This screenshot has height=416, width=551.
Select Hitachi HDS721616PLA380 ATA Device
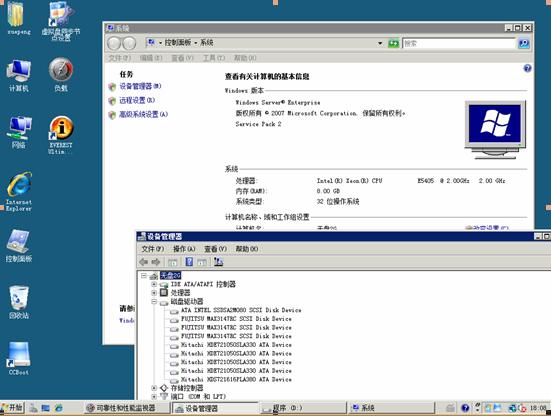pos(236,379)
